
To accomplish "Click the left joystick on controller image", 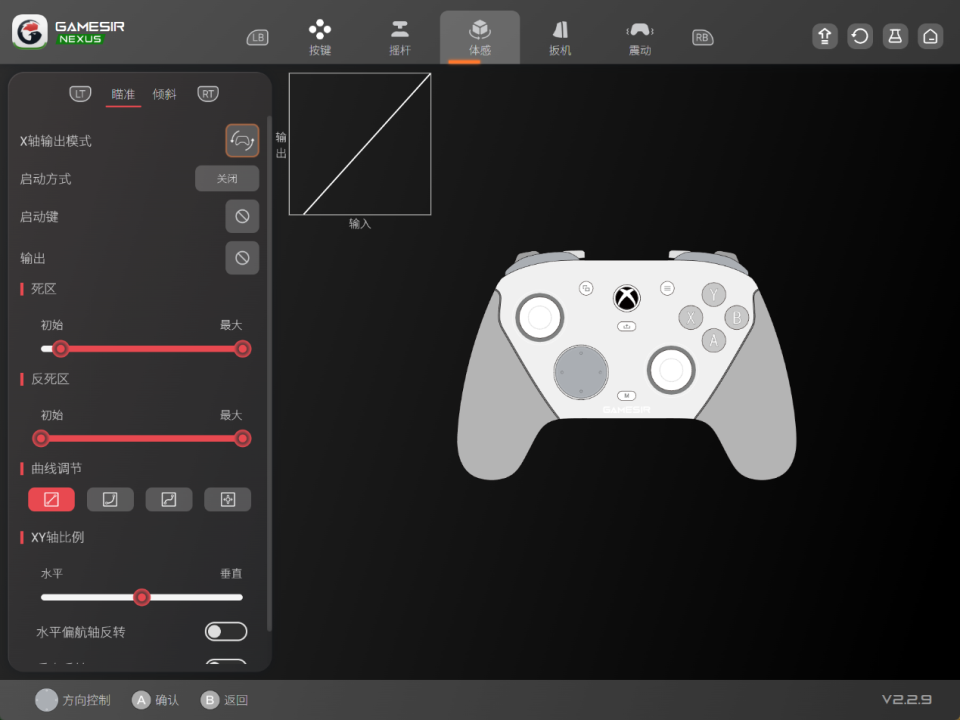I will tap(539, 317).
